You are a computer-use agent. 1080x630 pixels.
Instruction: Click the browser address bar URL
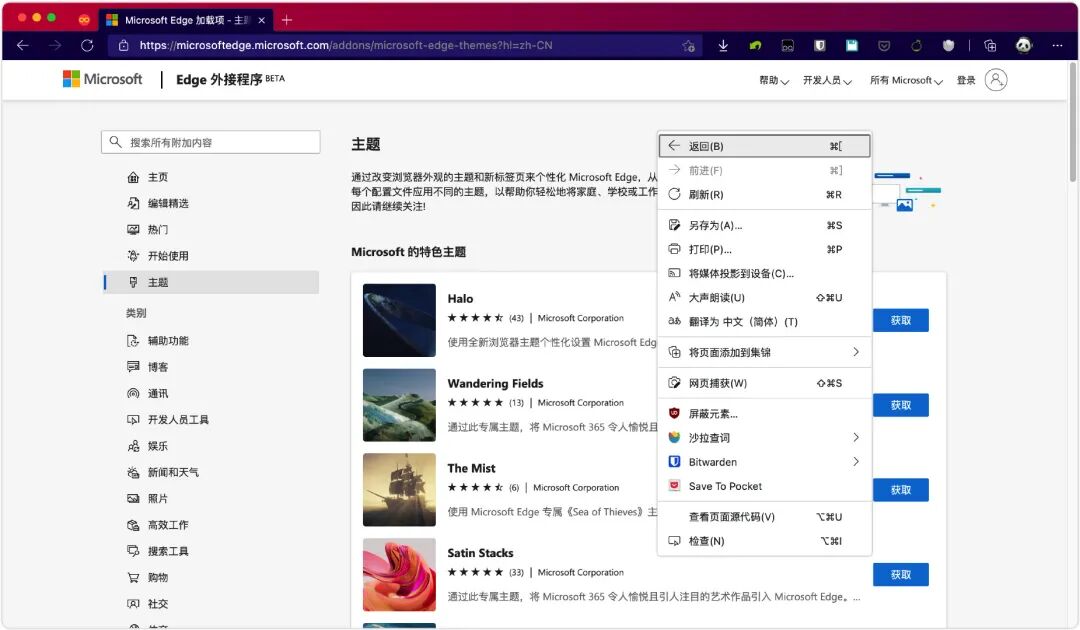(x=346, y=45)
